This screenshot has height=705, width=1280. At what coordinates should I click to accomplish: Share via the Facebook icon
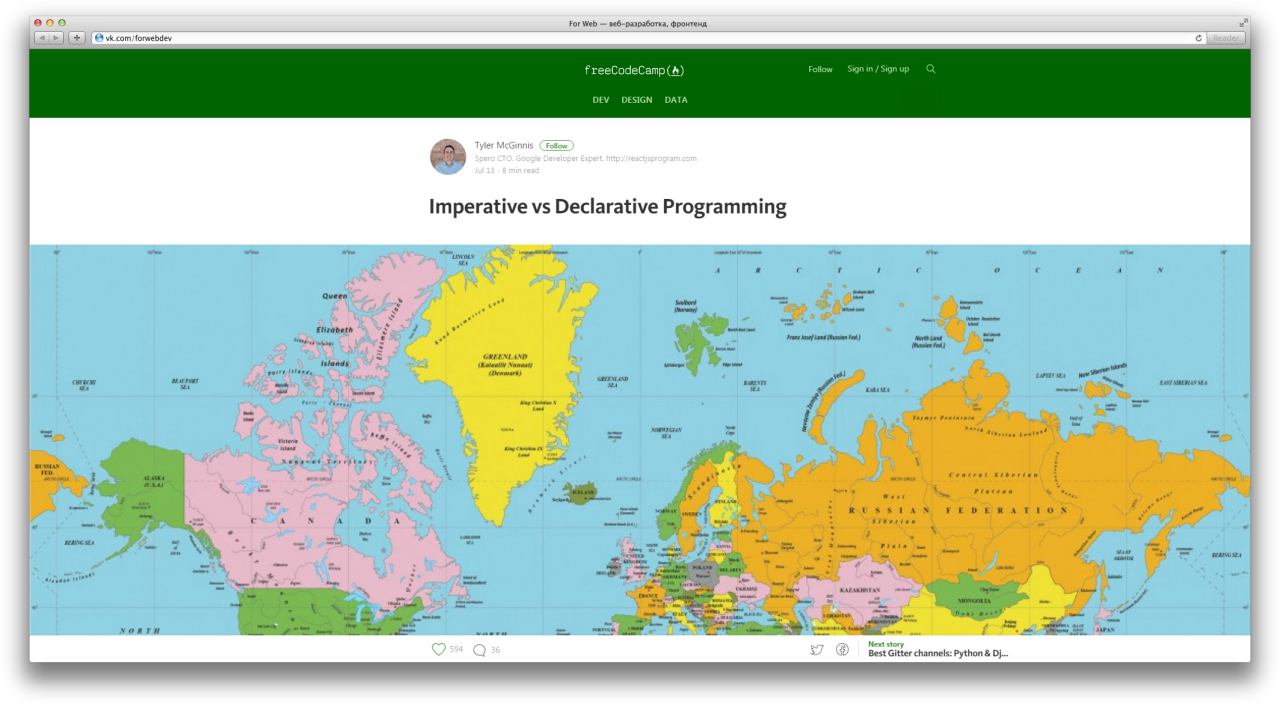pos(843,650)
